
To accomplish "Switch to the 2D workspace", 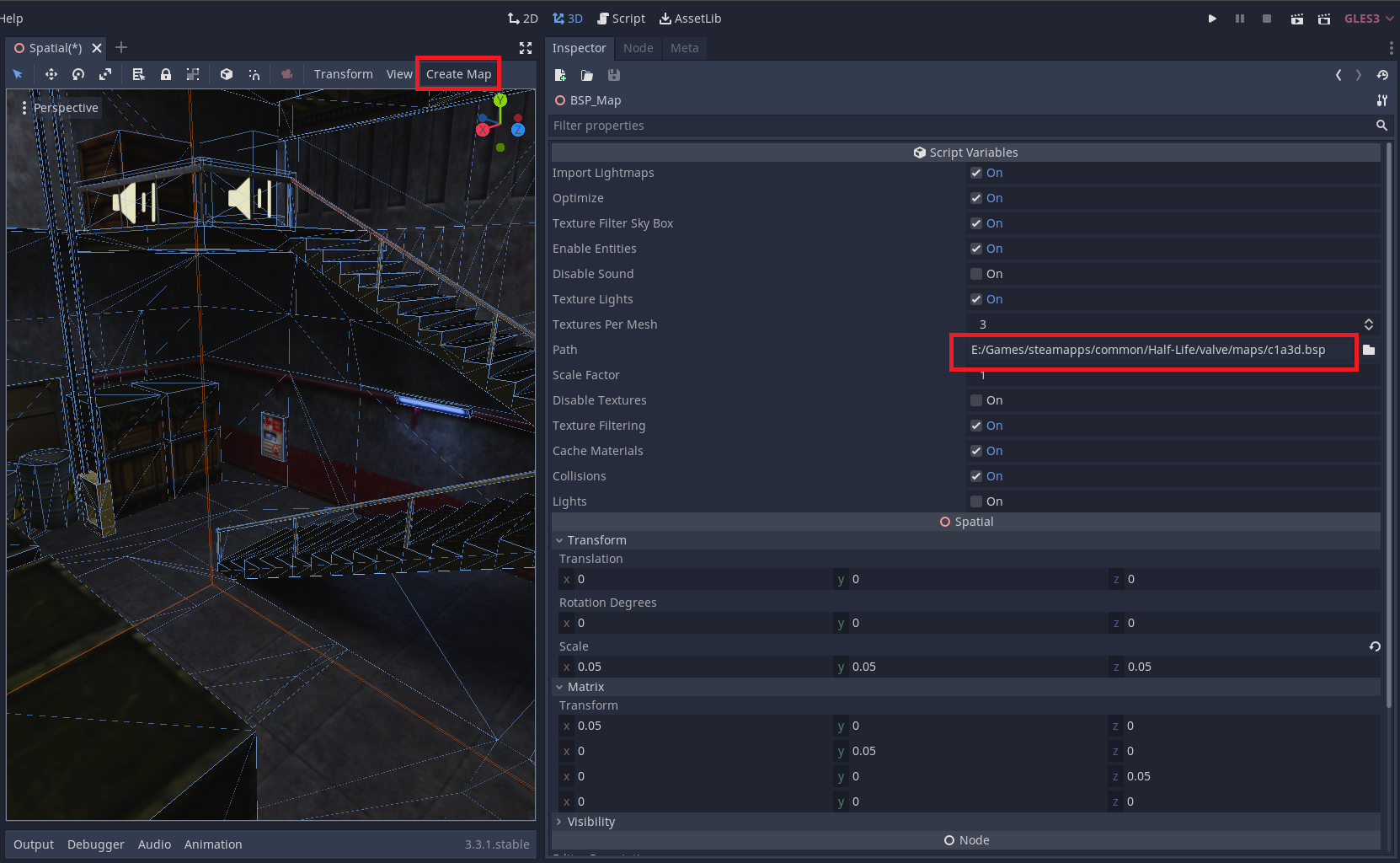I will [523, 19].
